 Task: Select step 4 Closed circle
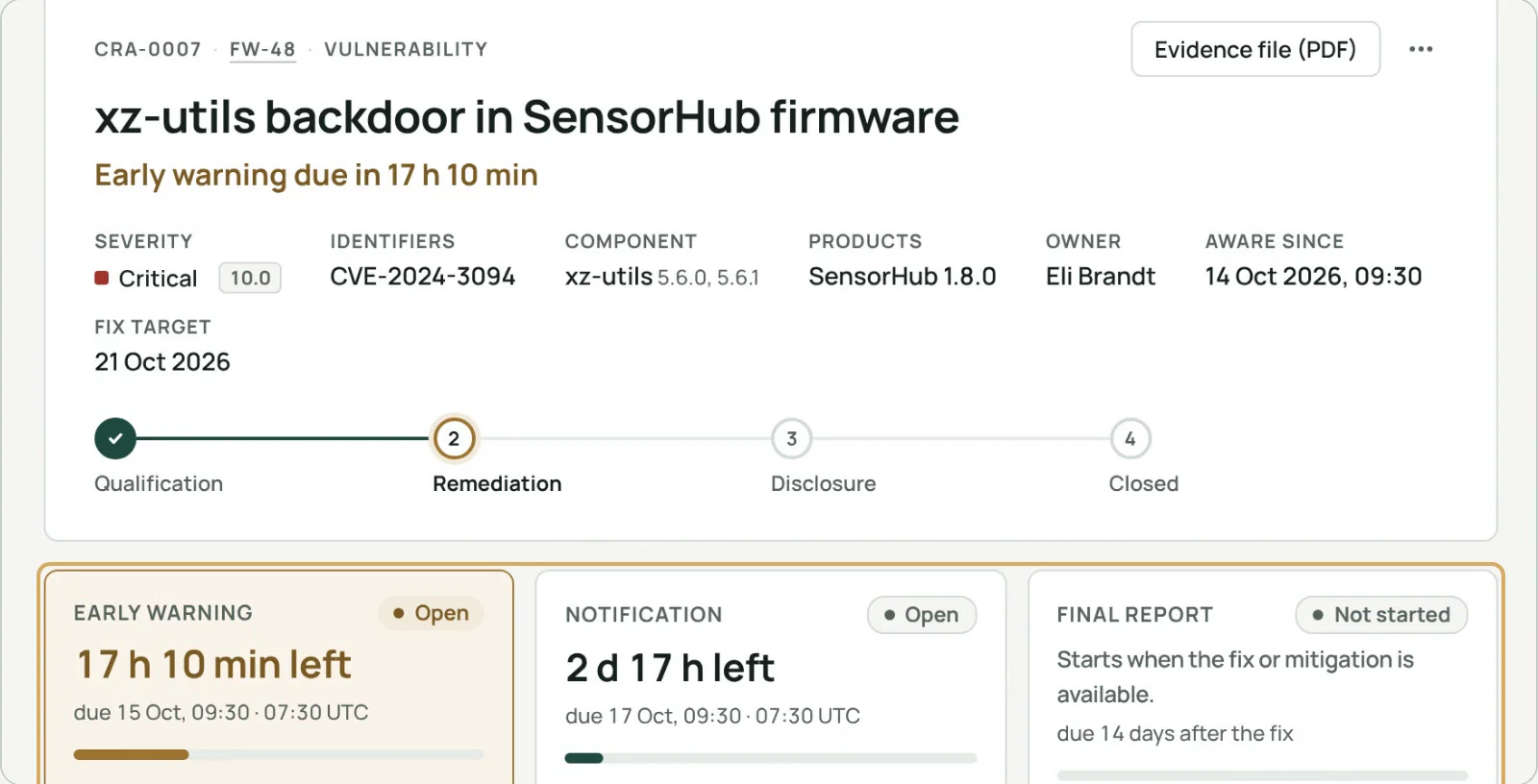pyautogui.click(x=1130, y=439)
